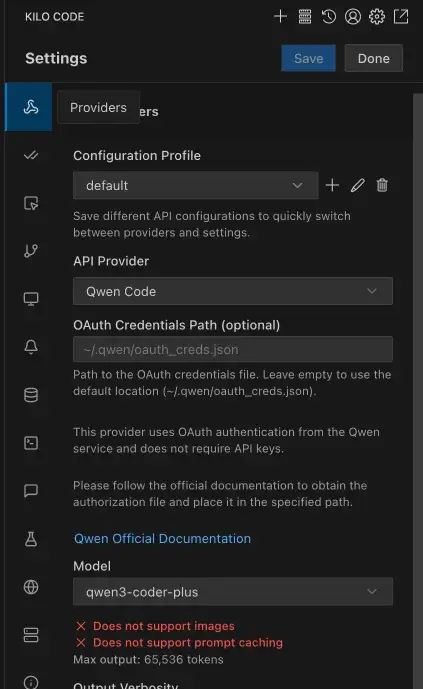Pop out panel with external window icon

click(401, 17)
